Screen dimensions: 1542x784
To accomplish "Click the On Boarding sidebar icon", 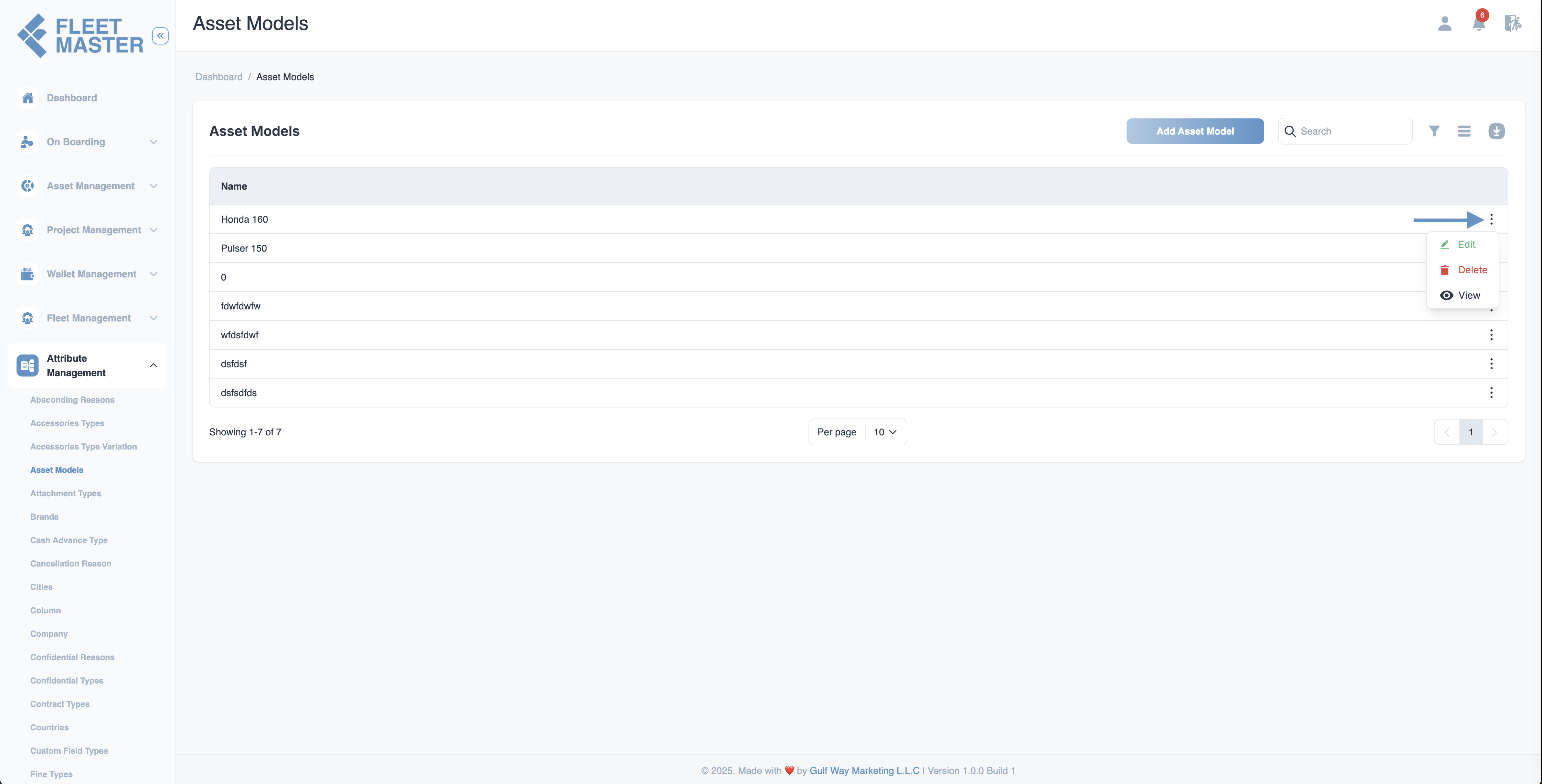I will (28, 142).
